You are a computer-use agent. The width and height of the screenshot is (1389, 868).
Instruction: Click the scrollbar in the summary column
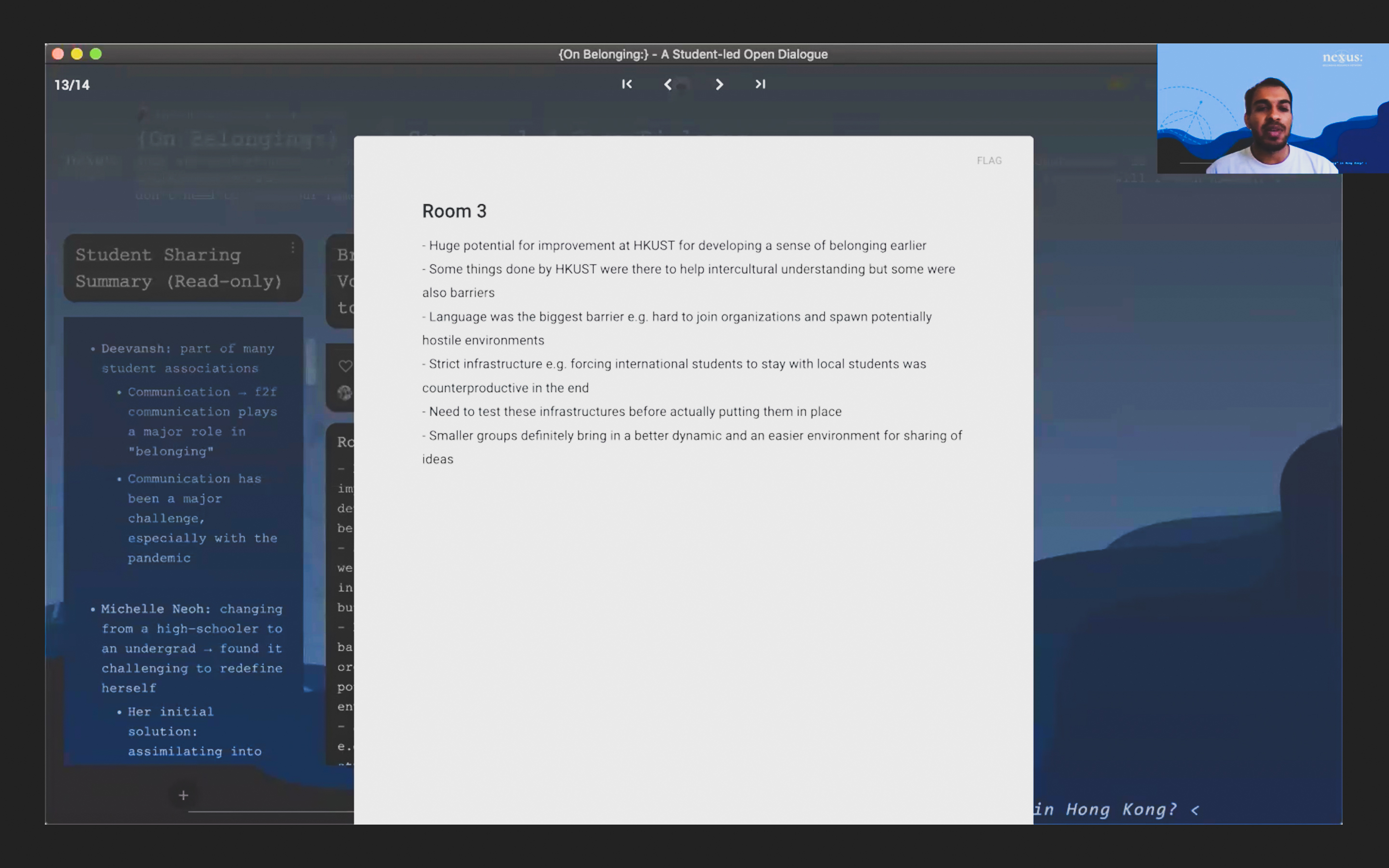311,362
